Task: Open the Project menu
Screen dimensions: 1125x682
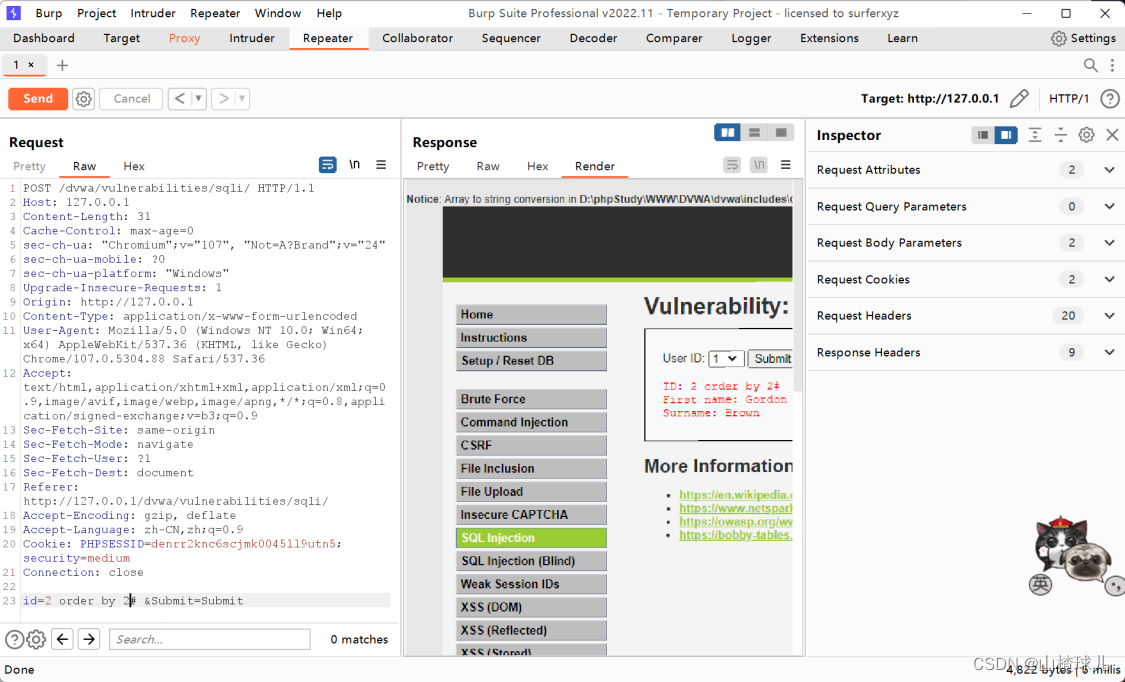Action: pos(96,13)
